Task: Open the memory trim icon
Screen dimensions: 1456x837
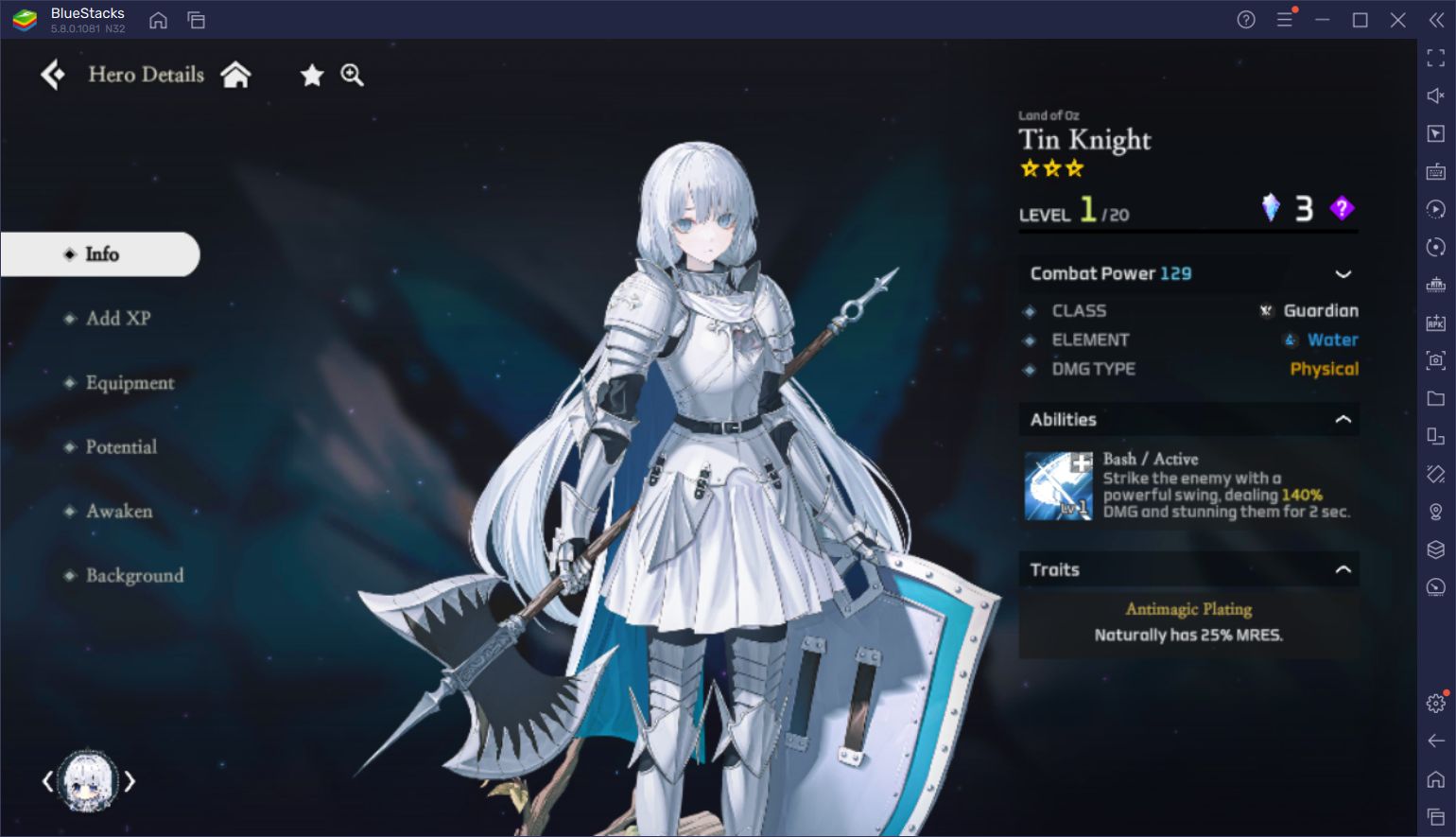Action: (x=1436, y=285)
